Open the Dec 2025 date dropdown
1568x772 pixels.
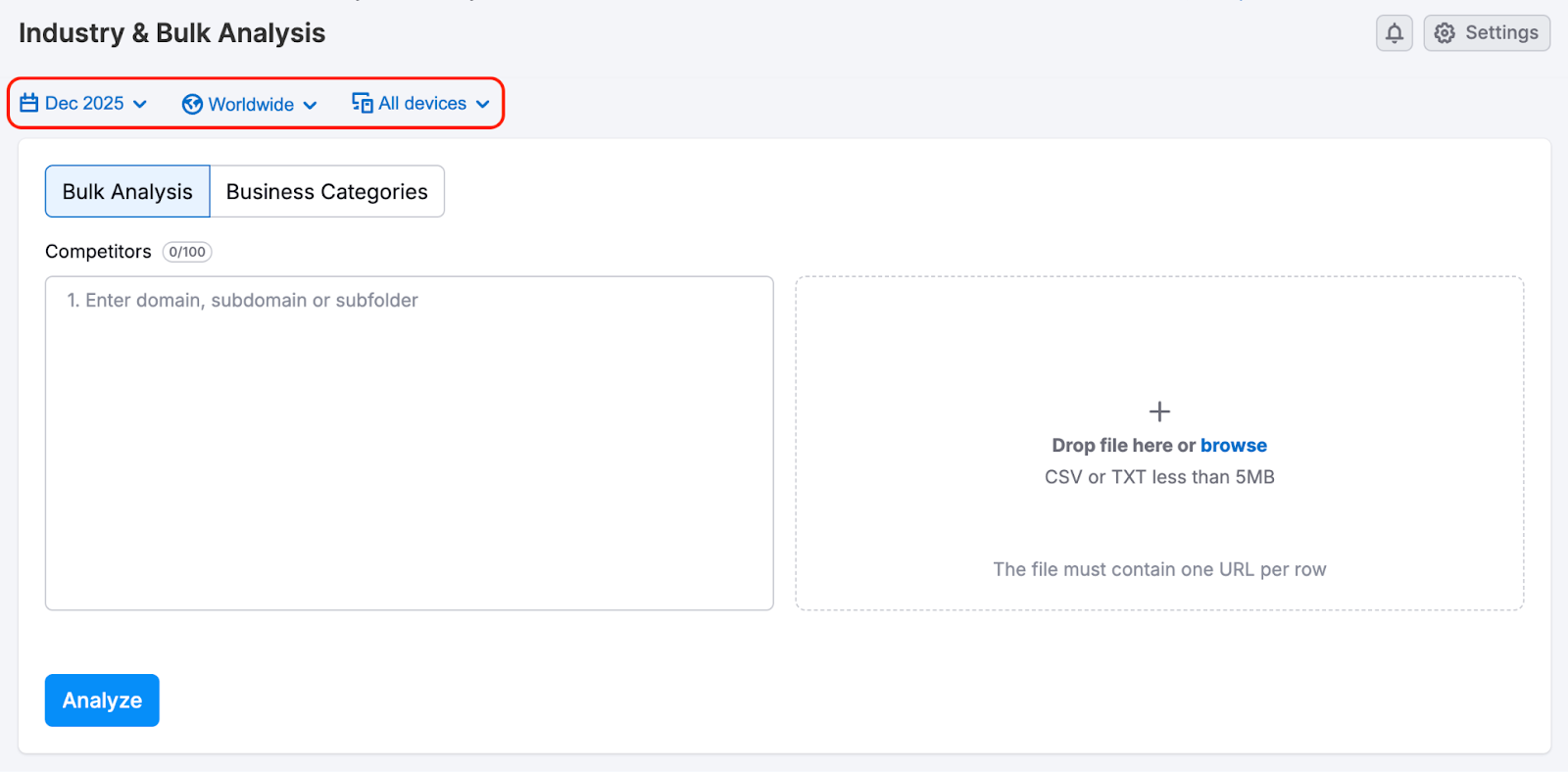(x=85, y=103)
